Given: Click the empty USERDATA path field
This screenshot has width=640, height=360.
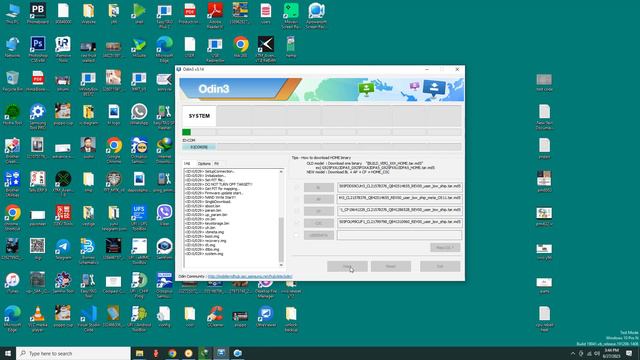Looking at the screenshot, I should click(x=399, y=235).
